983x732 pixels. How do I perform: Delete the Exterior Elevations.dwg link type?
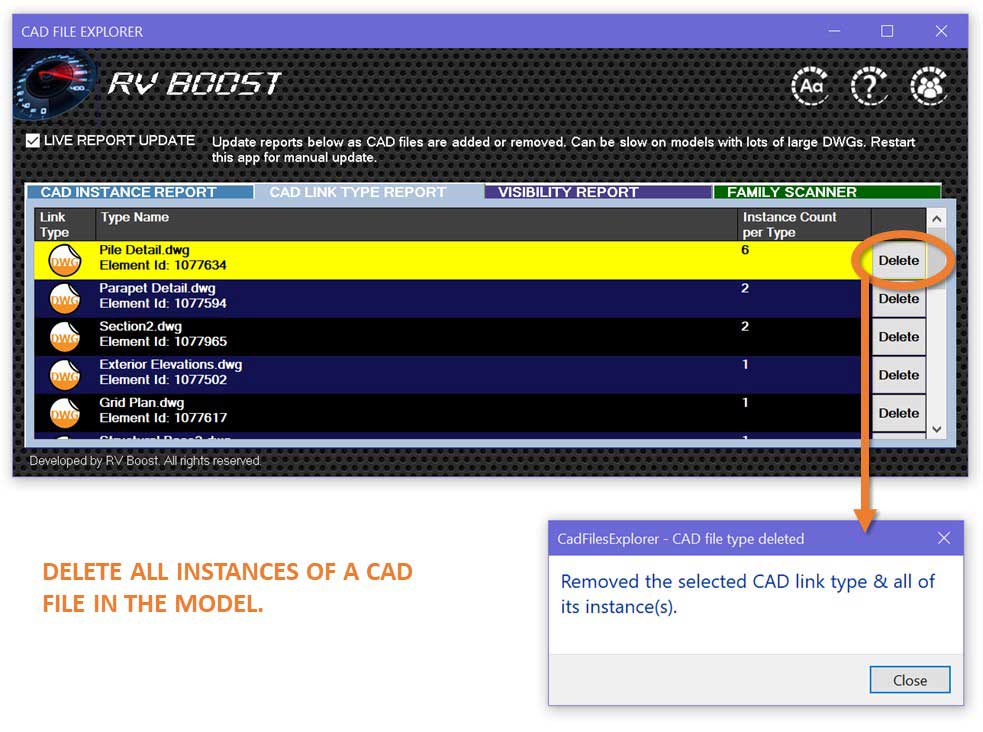pyautogui.click(x=898, y=375)
